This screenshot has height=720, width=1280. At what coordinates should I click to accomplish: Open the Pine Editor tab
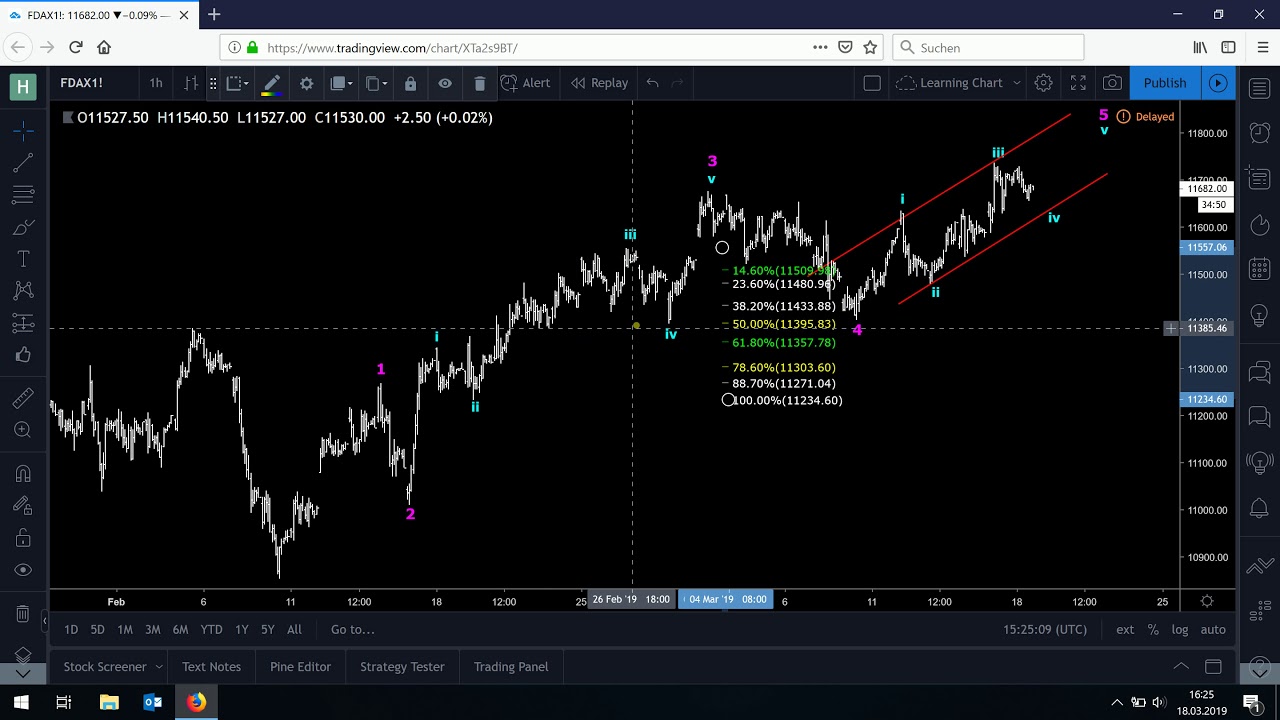[x=300, y=666]
